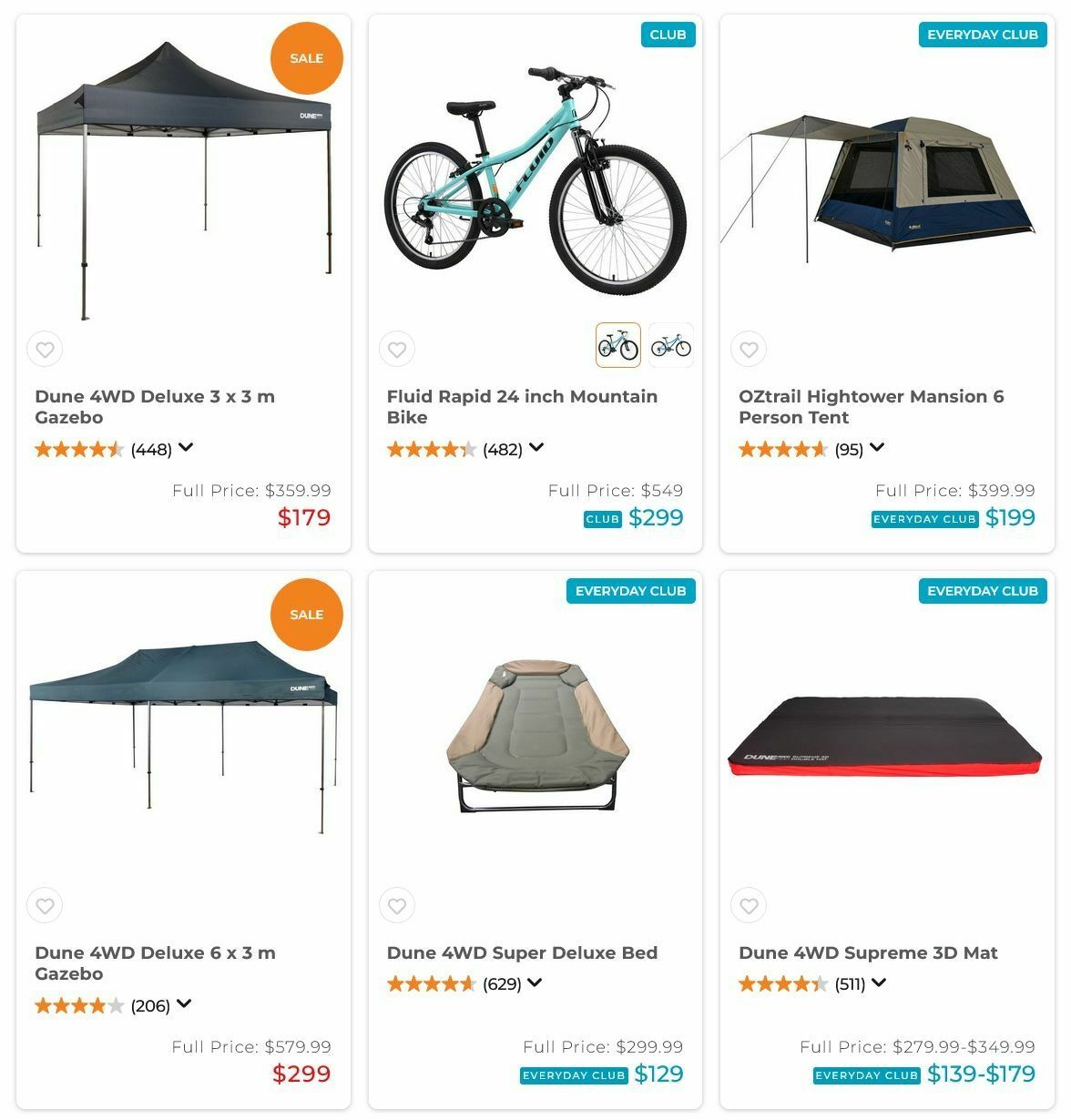The width and height of the screenshot is (1071, 1120).
Task: Click the EVERYDAY CLUB badge on 3D Mat
Action: tap(982, 591)
